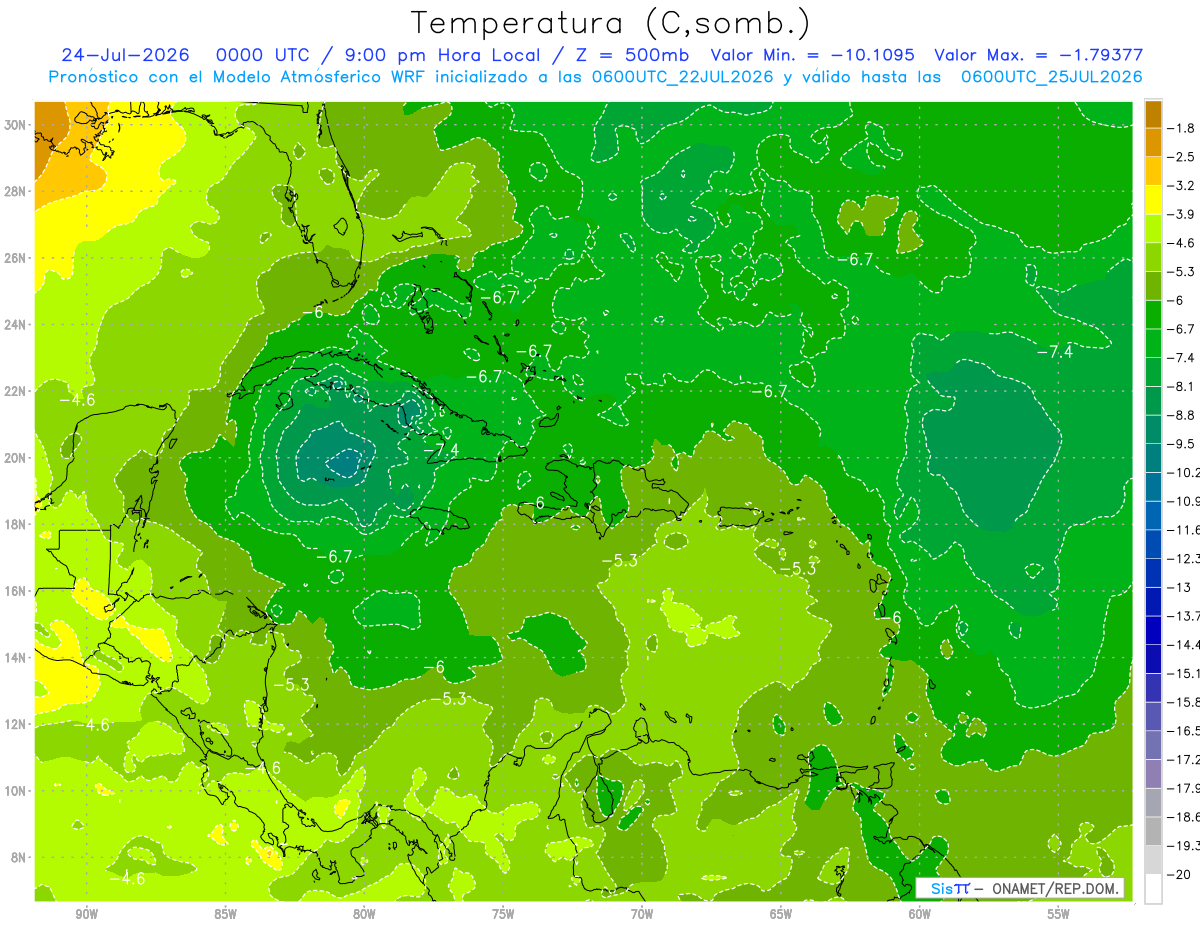Click the '-11.6' color scale label

(1183, 530)
